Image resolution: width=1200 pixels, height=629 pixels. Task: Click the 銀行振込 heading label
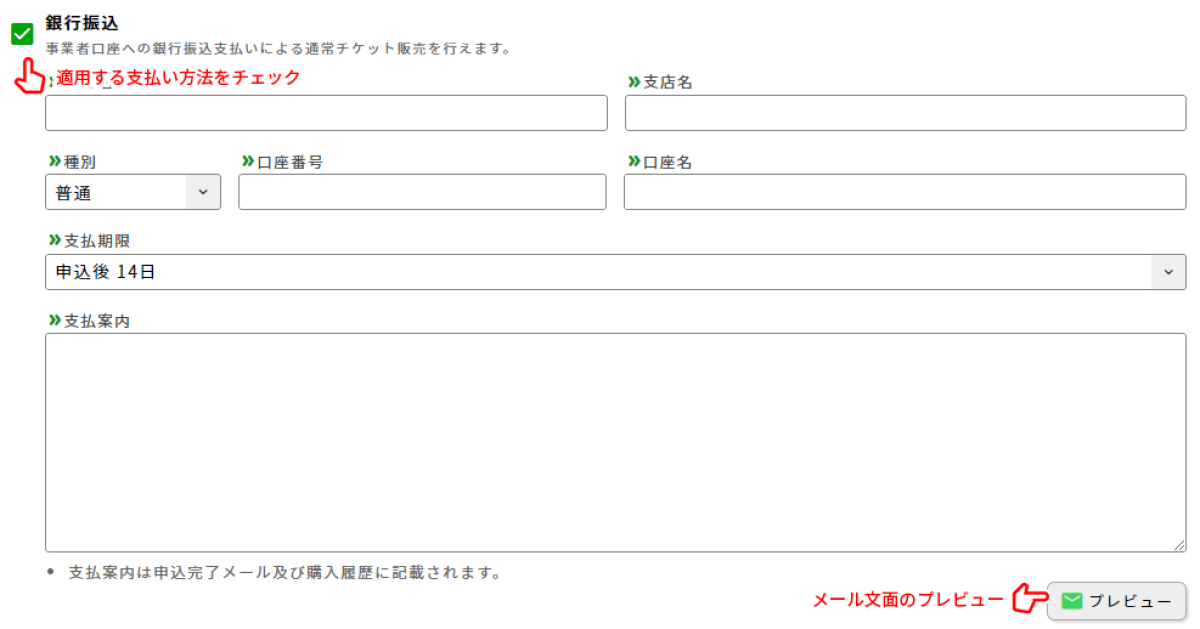(82, 24)
